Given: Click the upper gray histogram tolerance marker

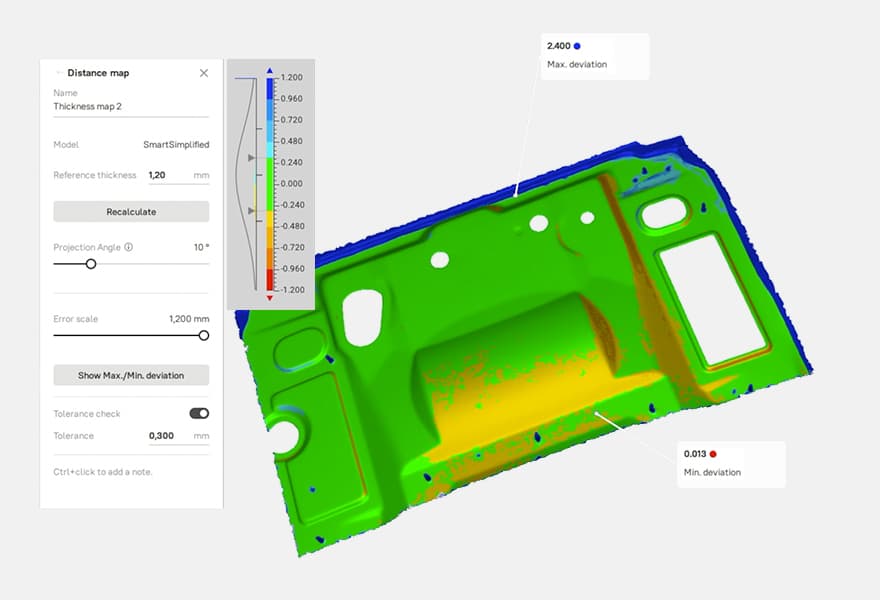Looking at the screenshot, I should (x=252, y=158).
